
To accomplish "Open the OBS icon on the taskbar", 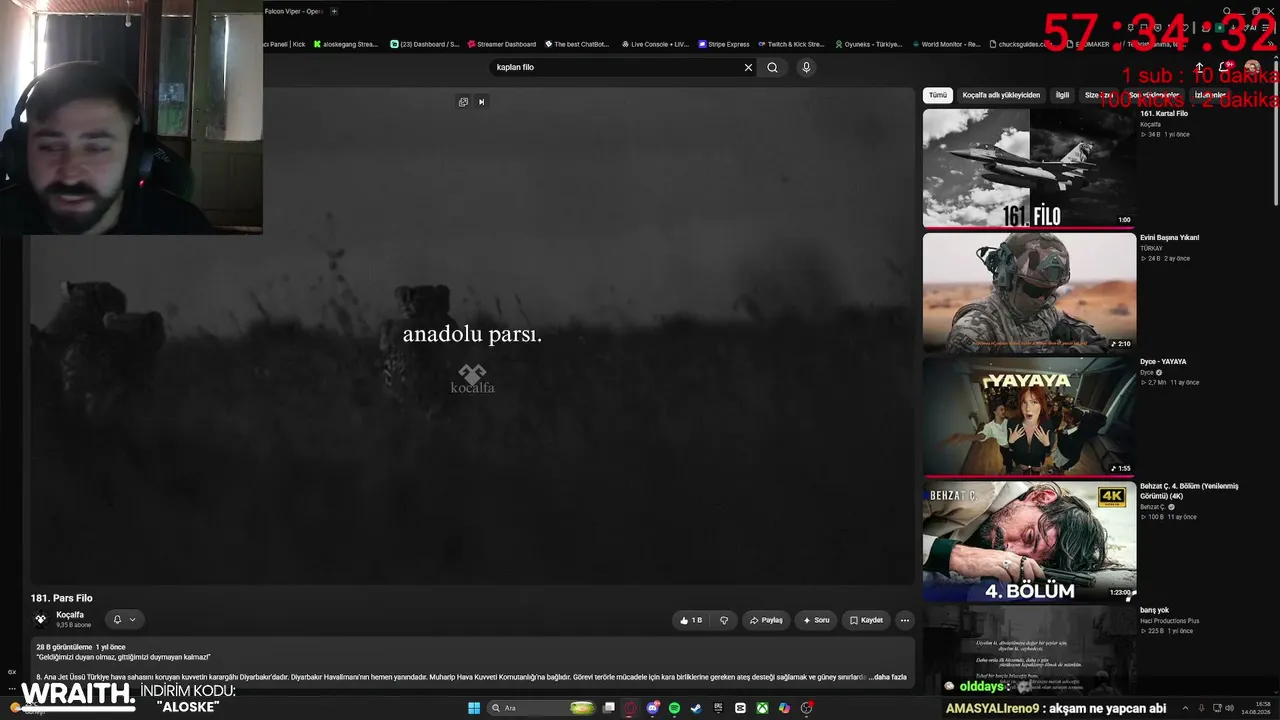I will tap(806, 708).
